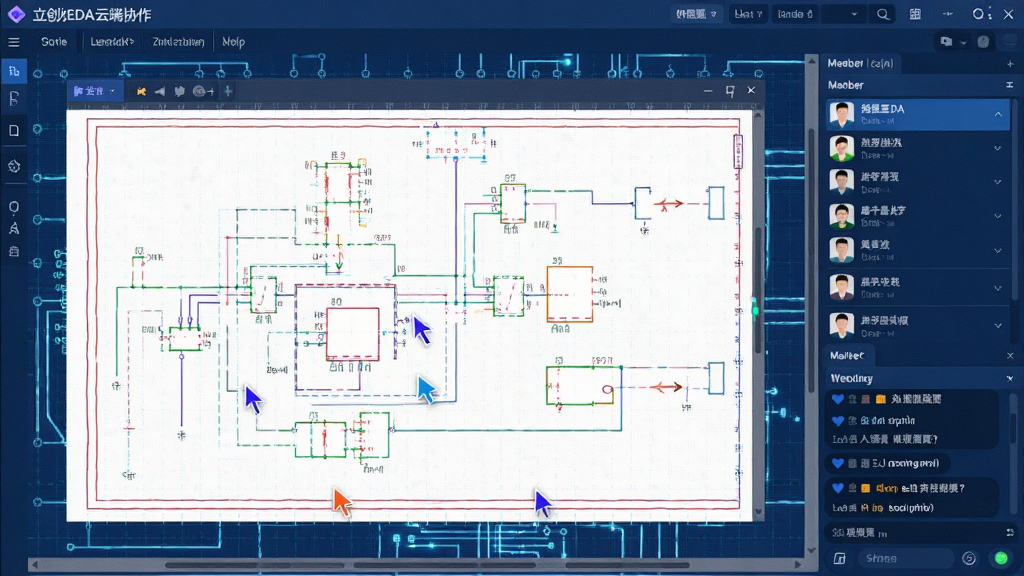Viewport: 1024px width, 576px height.
Task: Expand the second member row chevron
Action: click(998, 148)
